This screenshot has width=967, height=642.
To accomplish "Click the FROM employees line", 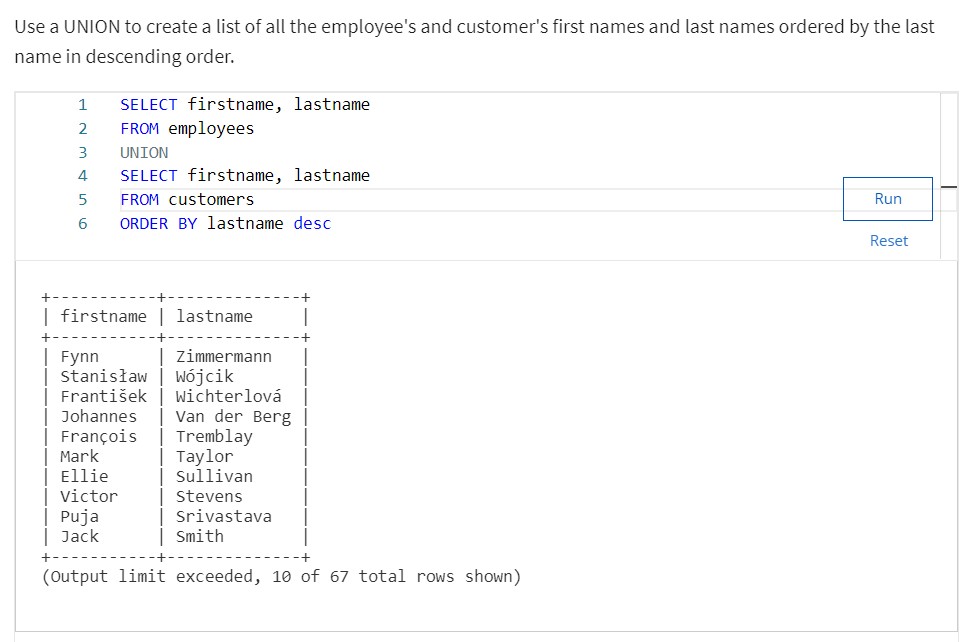I will (186, 128).
